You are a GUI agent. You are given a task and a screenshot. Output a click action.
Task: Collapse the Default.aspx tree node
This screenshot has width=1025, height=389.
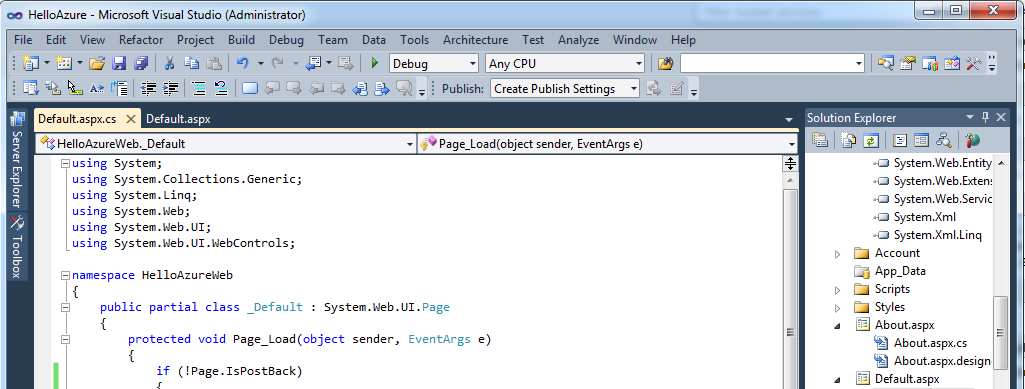tap(837, 379)
